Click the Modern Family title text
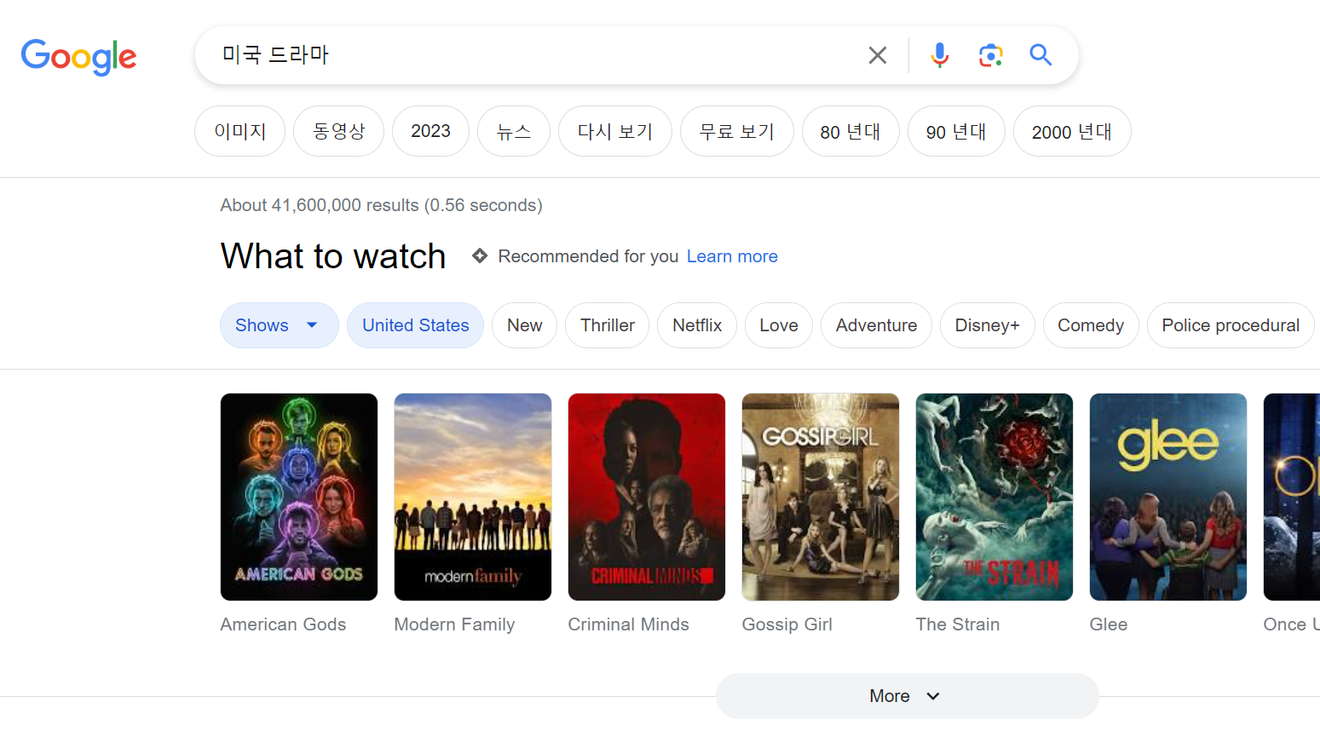 point(454,624)
